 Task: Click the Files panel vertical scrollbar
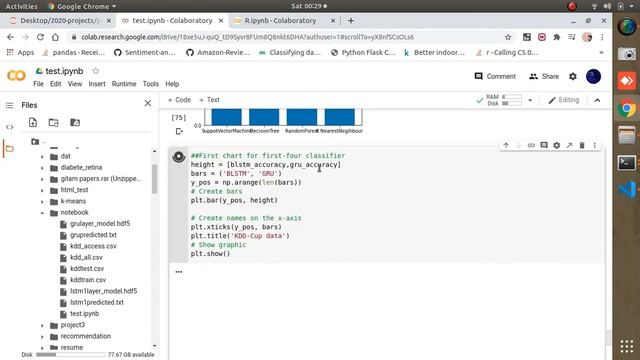click(x=154, y=178)
